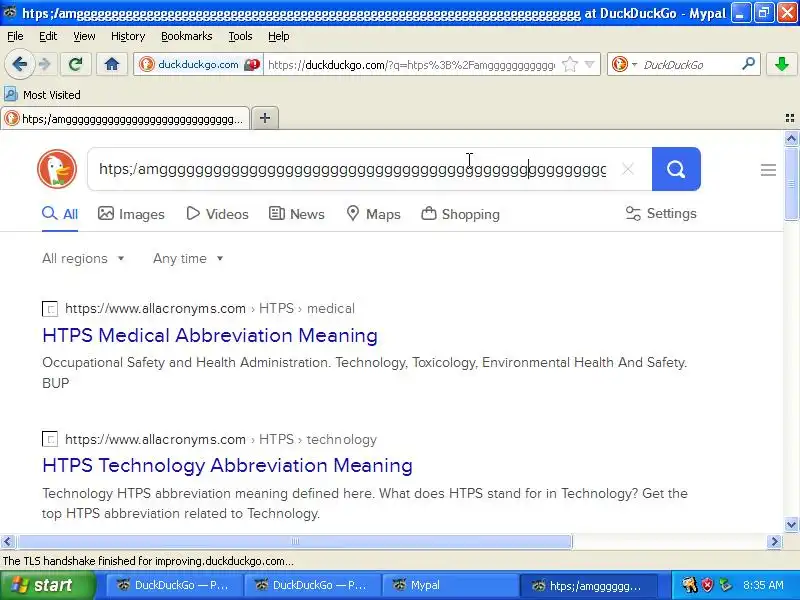Open a new tab with plus button
Image resolution: width=800 pixels, height=600 pixels.
coord(265,118)
